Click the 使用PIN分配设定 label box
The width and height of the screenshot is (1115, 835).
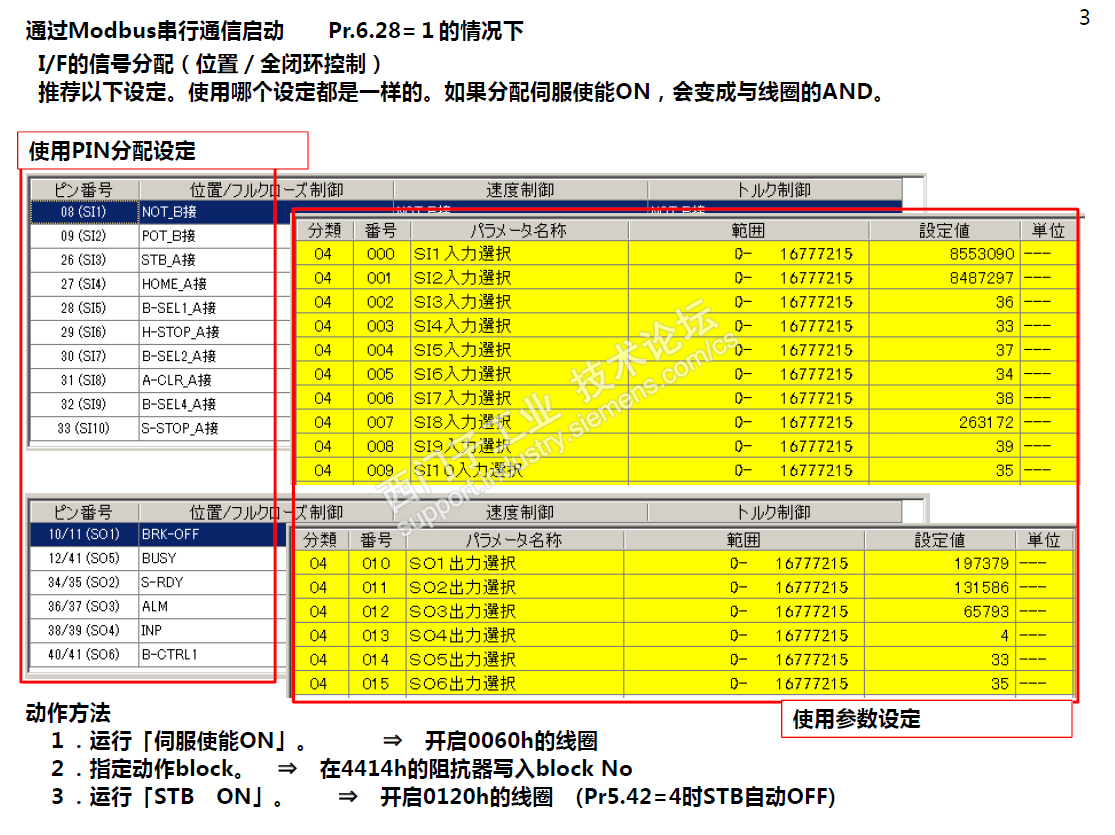[x=163, y=151]
